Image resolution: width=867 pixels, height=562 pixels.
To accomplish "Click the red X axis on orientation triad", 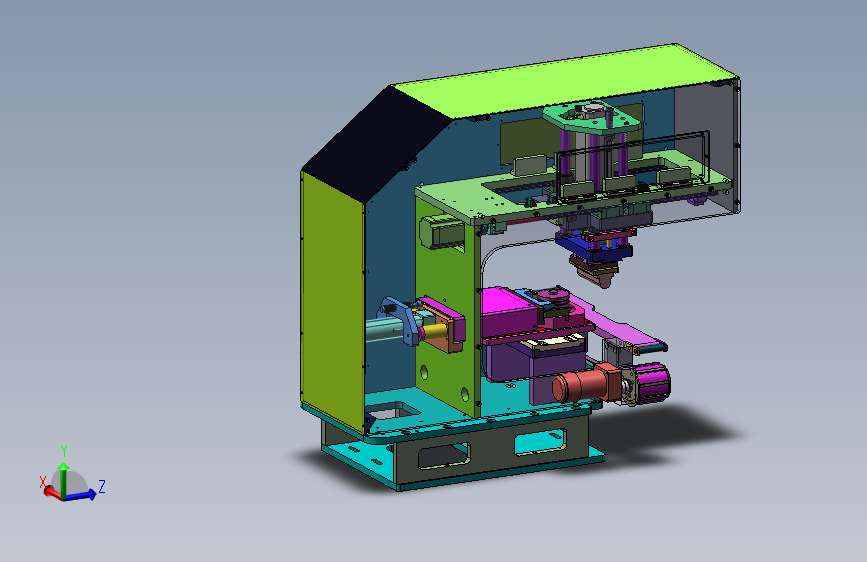I will (53, 492).
